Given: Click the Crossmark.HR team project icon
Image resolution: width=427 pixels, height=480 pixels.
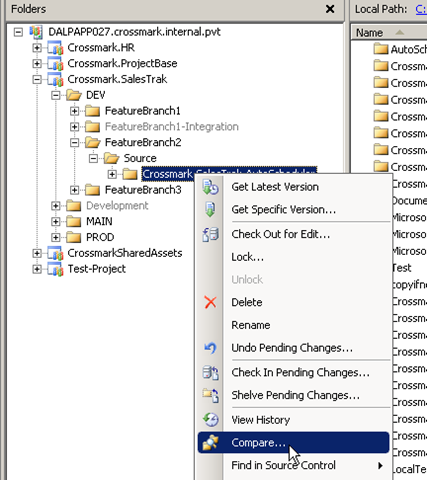Looking at the screenshot, I should click(55, 48).
